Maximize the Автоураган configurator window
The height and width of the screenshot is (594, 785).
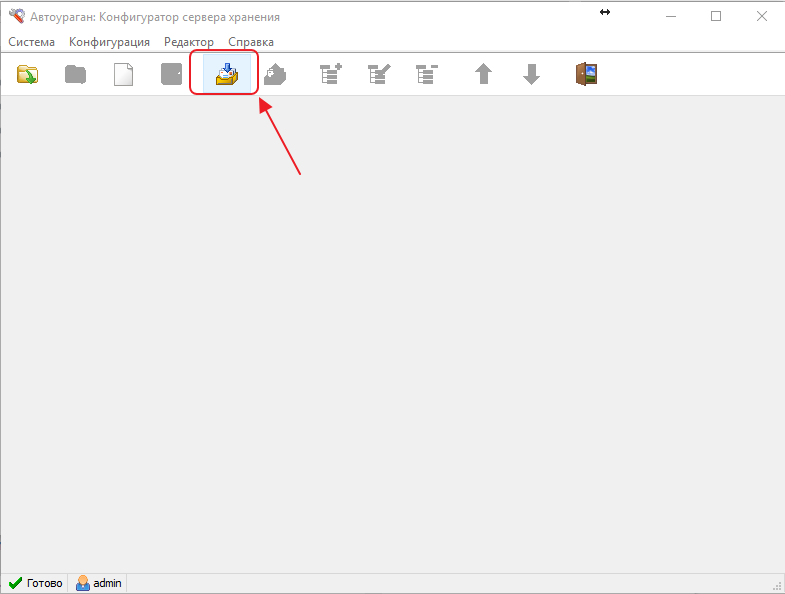[x=716, y=16]
